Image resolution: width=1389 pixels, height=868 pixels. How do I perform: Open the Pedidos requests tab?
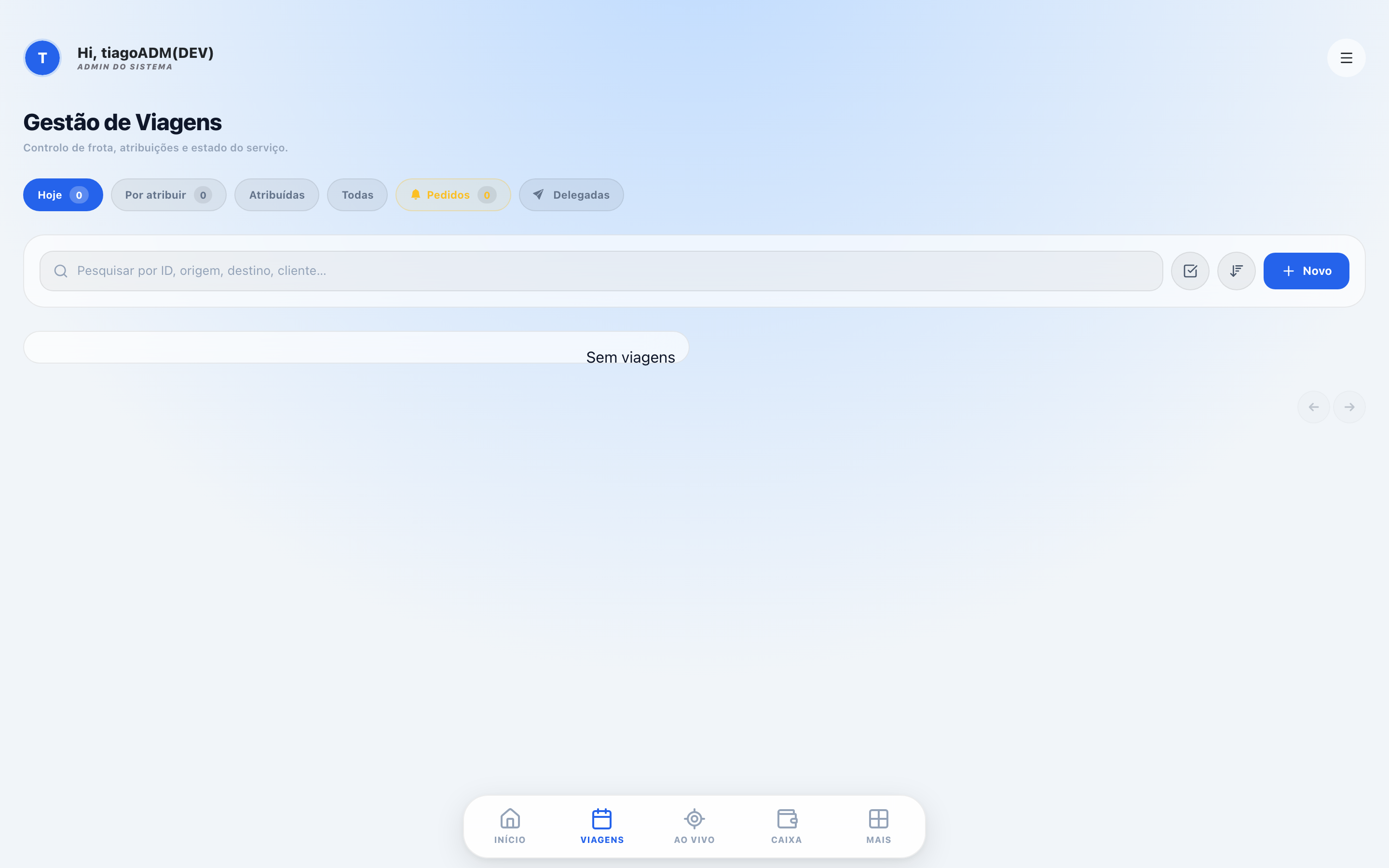coord(453,195)
